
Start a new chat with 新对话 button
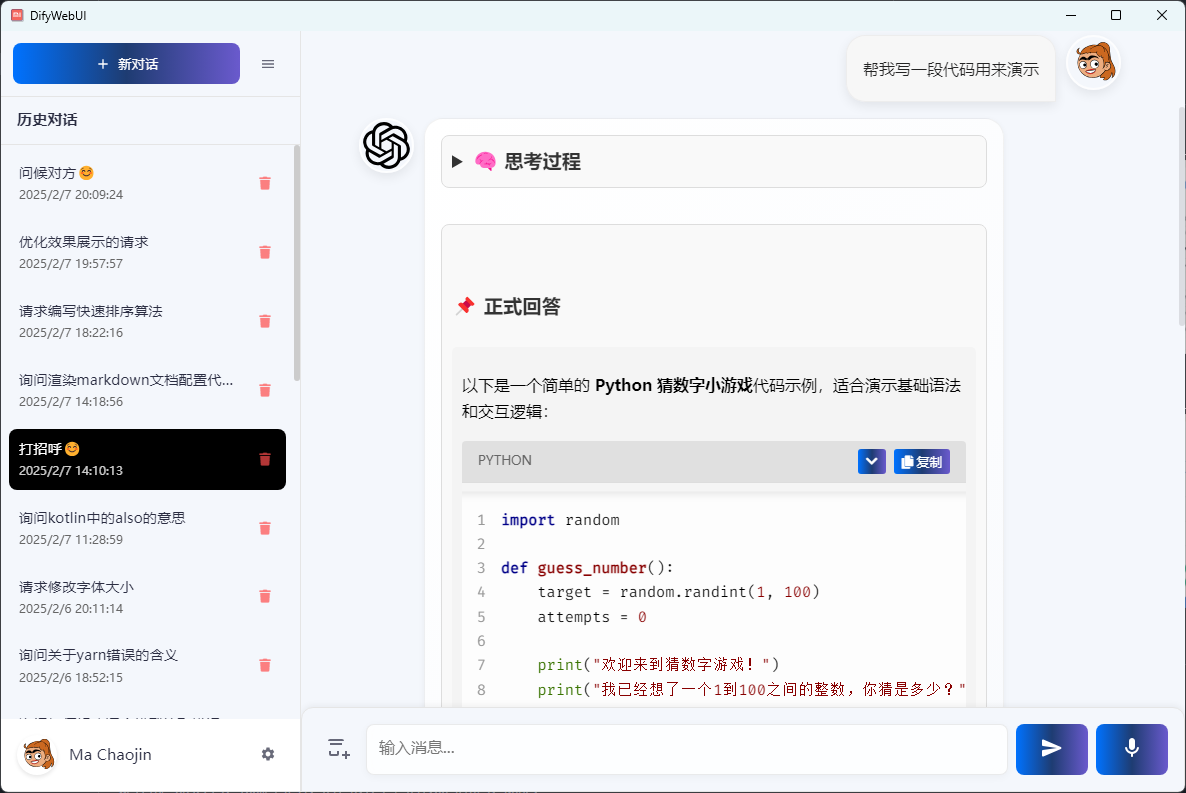click(x=126, y=64)
